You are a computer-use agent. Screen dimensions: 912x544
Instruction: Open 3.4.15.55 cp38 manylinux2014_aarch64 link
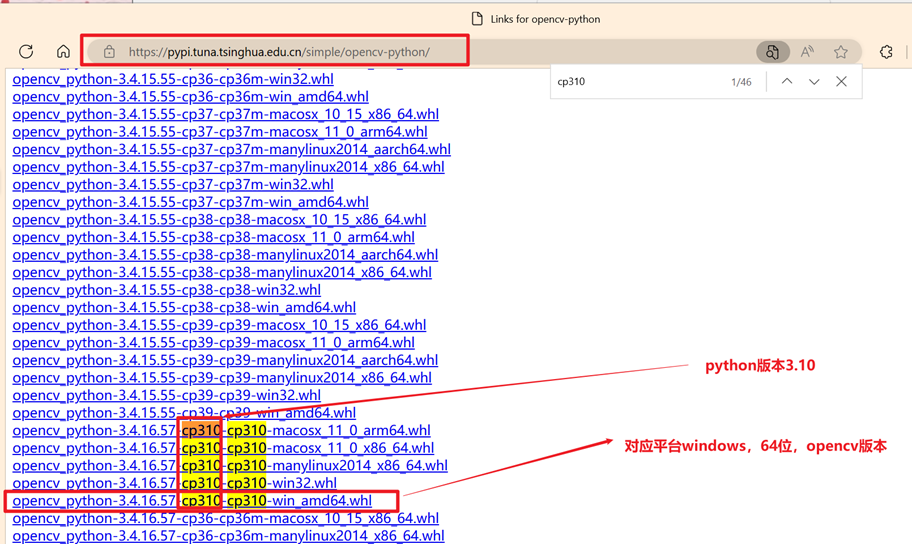[225, 255]
